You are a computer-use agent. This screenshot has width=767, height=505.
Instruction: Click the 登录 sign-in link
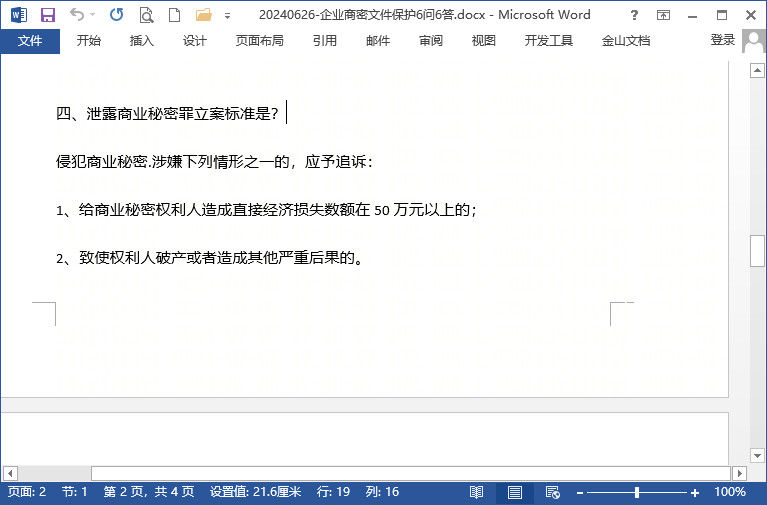pyautogui.click(x=722, y=40)
